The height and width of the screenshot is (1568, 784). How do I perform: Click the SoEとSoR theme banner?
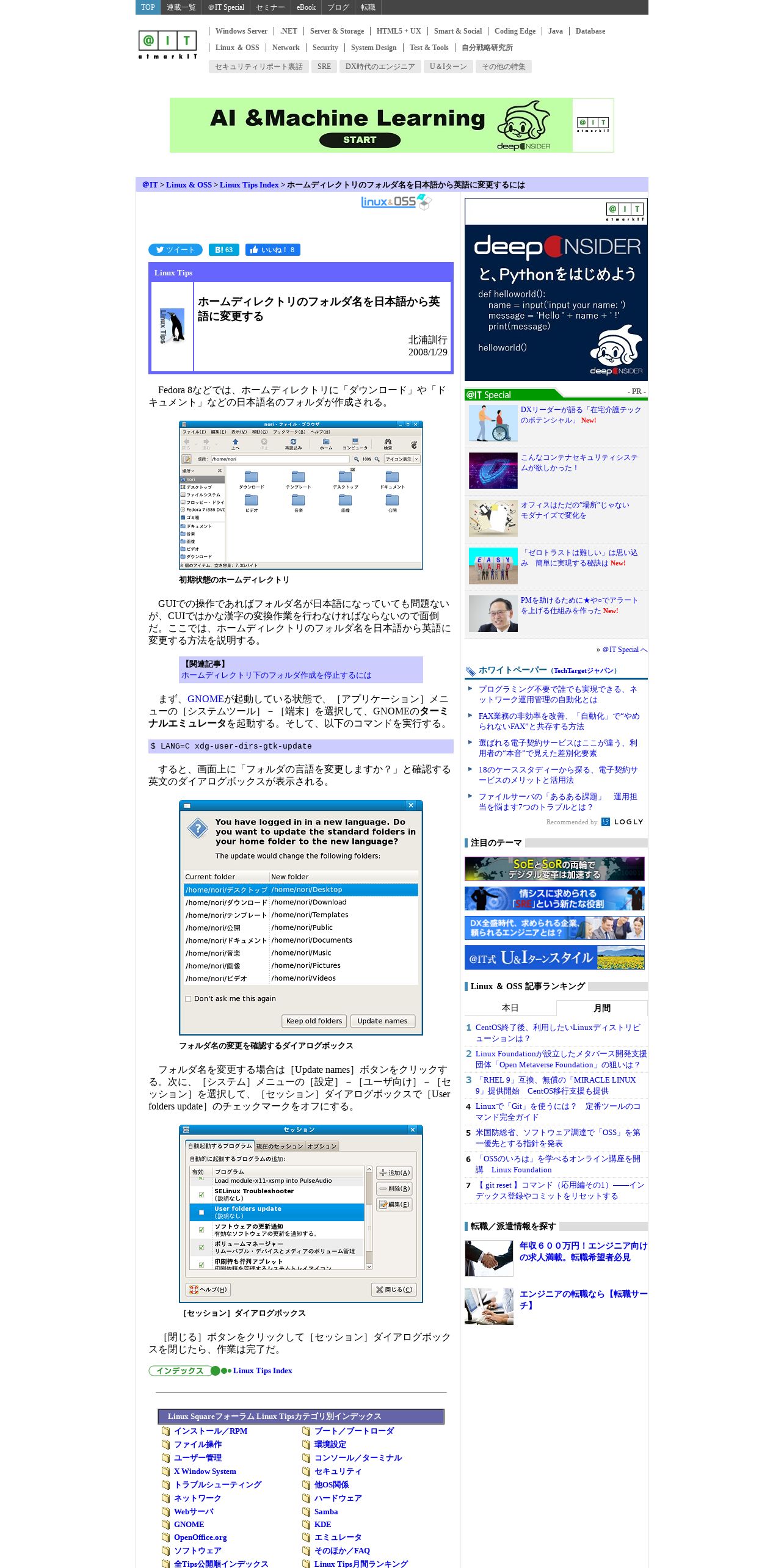(554, 869)
